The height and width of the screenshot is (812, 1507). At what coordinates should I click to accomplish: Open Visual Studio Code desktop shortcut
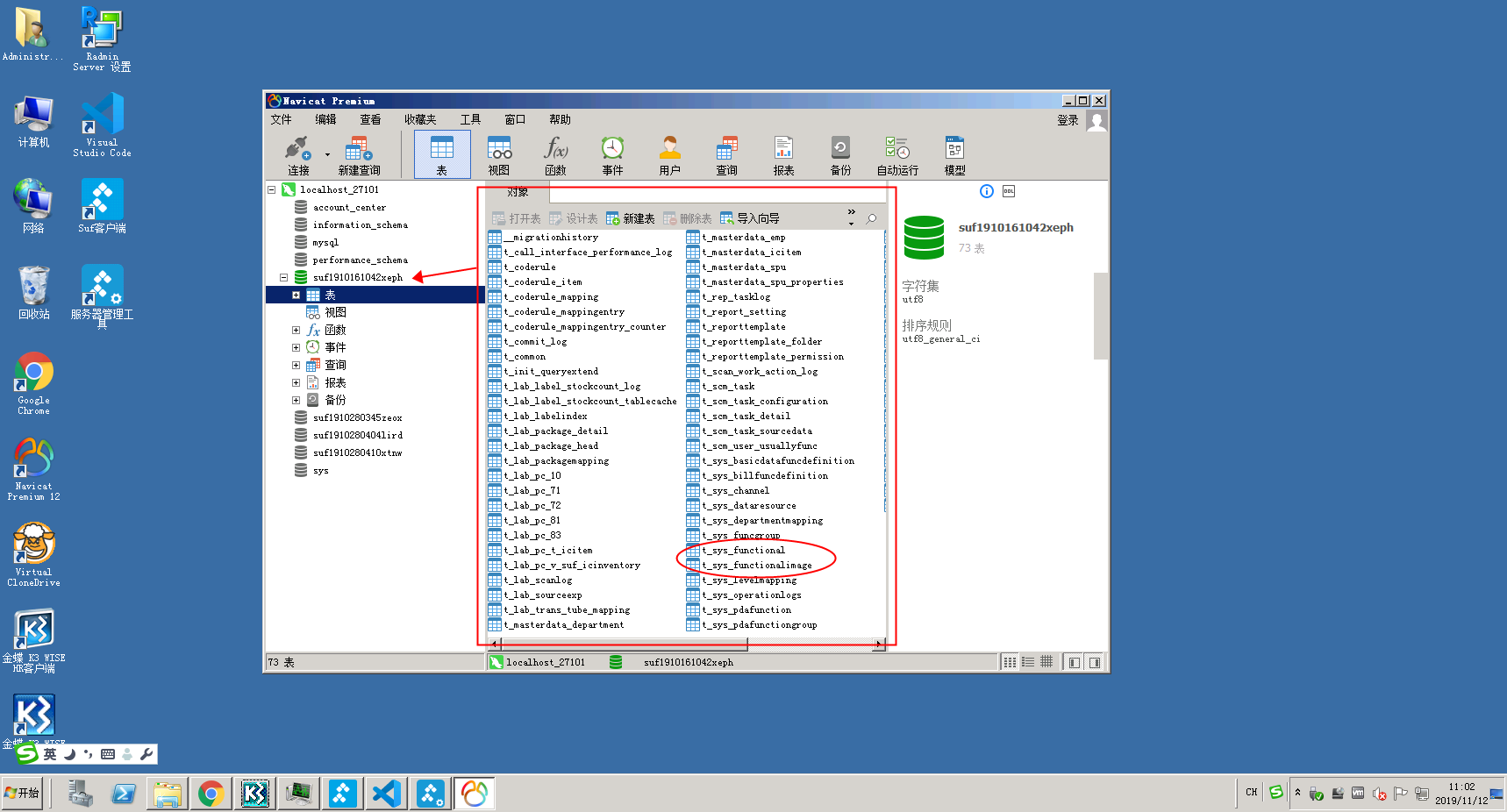pos(102,125)
